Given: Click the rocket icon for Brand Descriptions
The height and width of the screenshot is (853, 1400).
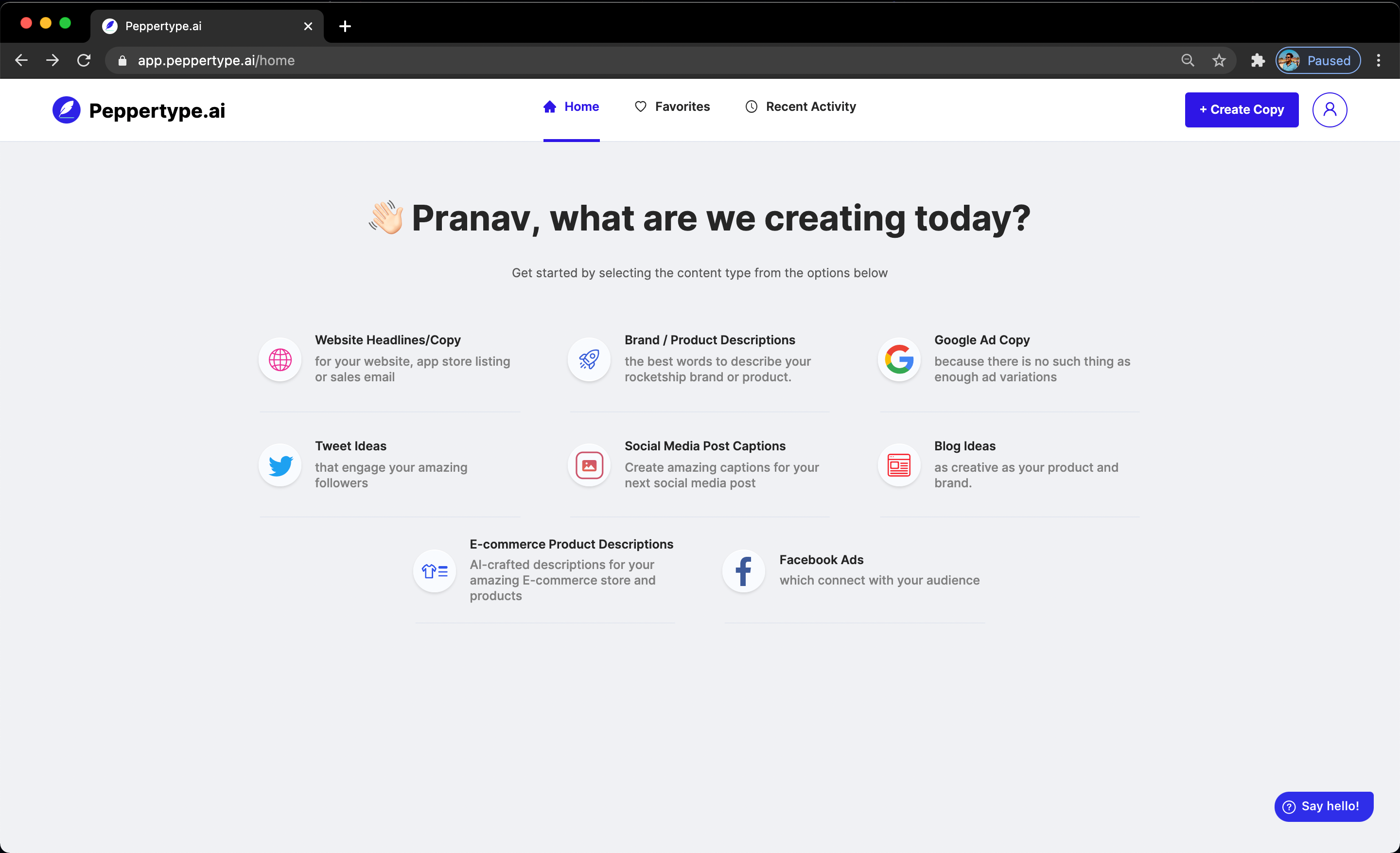Looking at the screenshot, I should [x=589, y=359].
